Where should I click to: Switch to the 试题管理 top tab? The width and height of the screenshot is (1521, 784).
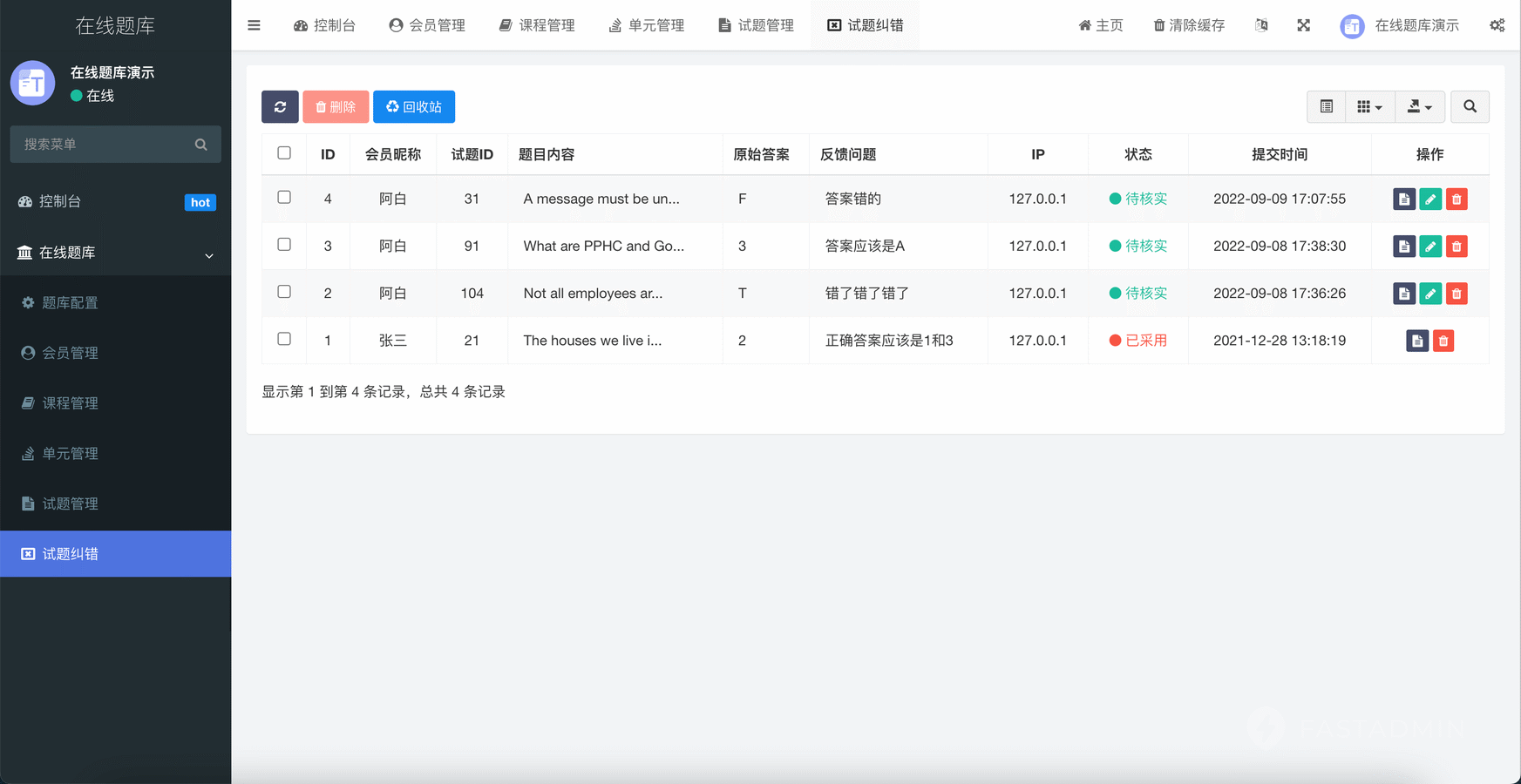pos(756,25)
